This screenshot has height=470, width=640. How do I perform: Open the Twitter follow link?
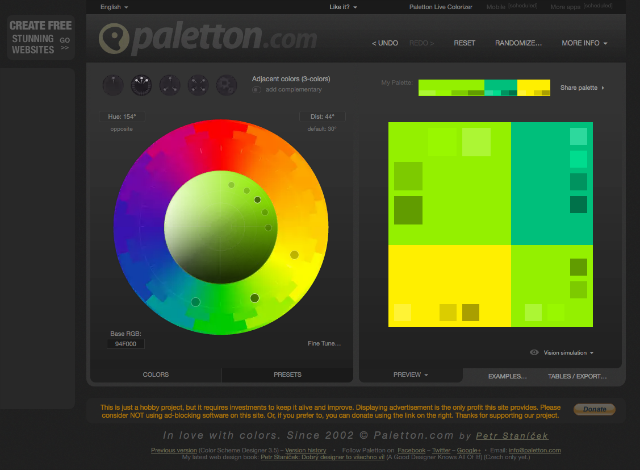pos(441,450)
